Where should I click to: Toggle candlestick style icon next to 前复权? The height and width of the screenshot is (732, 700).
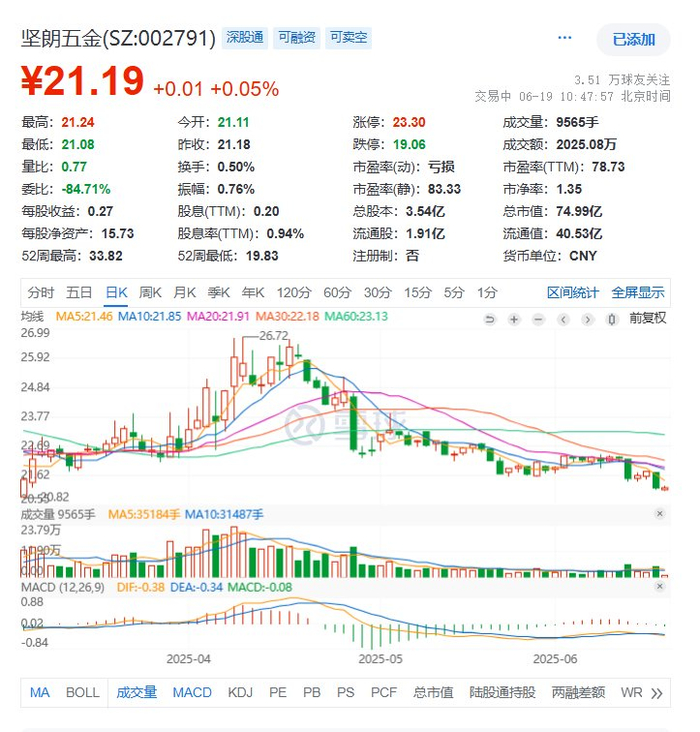coord(612,319)
